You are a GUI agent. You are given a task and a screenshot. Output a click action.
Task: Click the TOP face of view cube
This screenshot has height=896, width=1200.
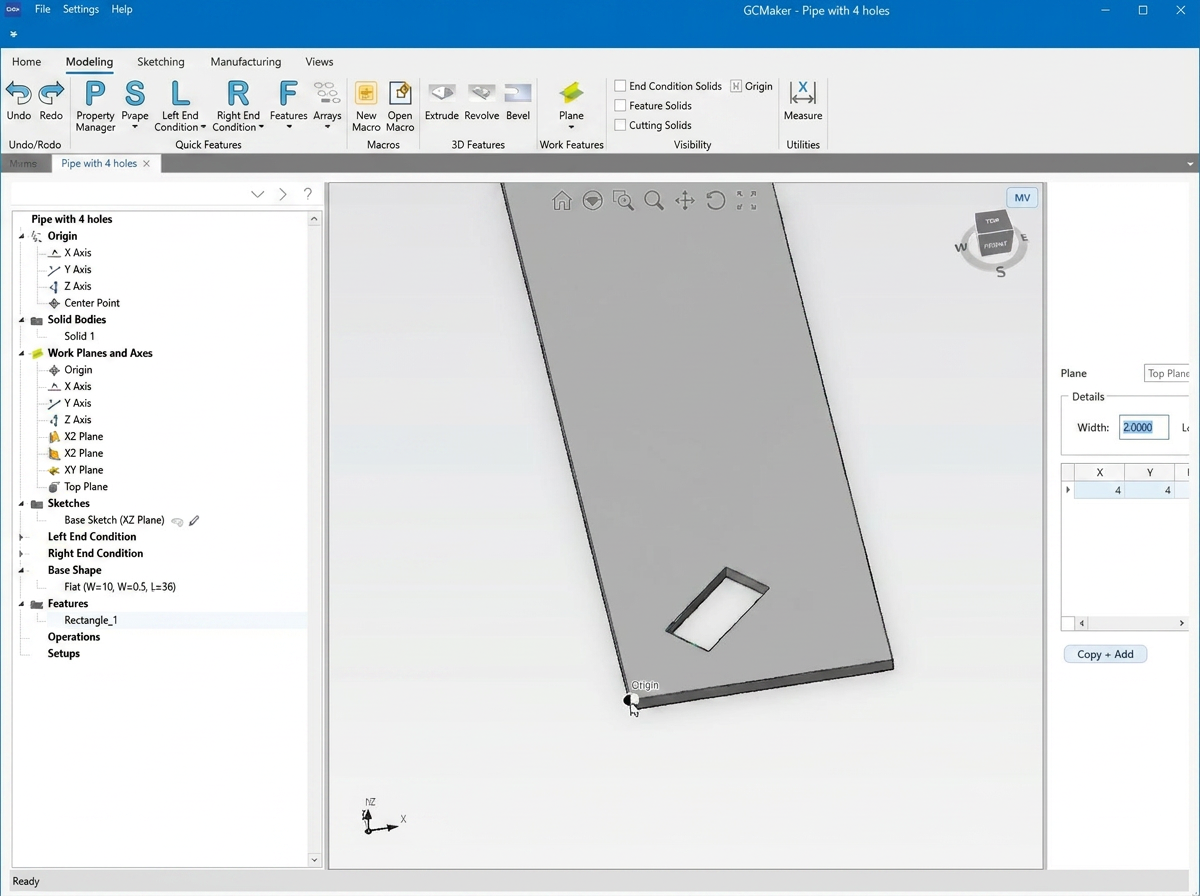[992, 221]
